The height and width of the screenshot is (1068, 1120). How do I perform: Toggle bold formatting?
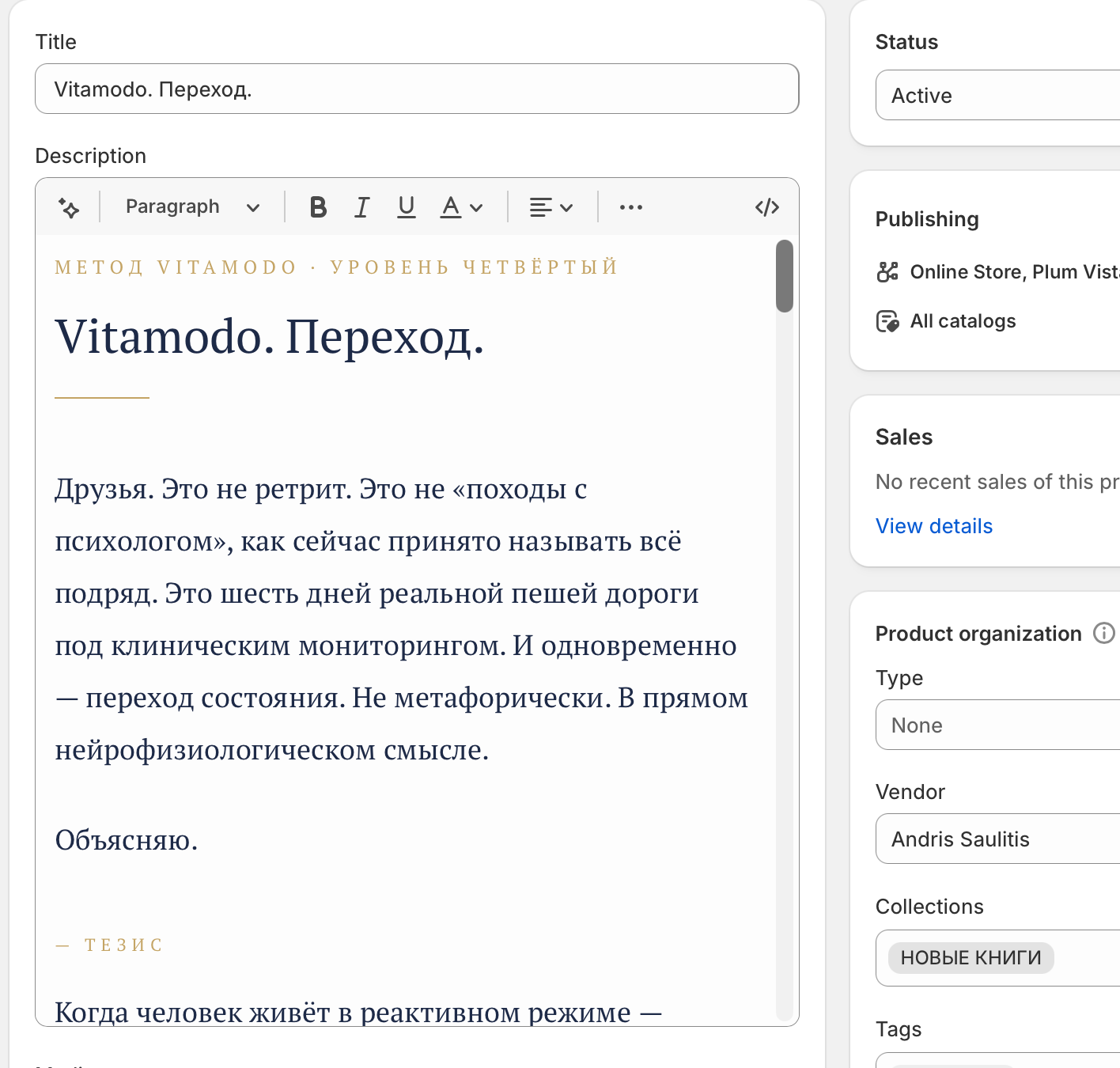(x=318, y=207)
